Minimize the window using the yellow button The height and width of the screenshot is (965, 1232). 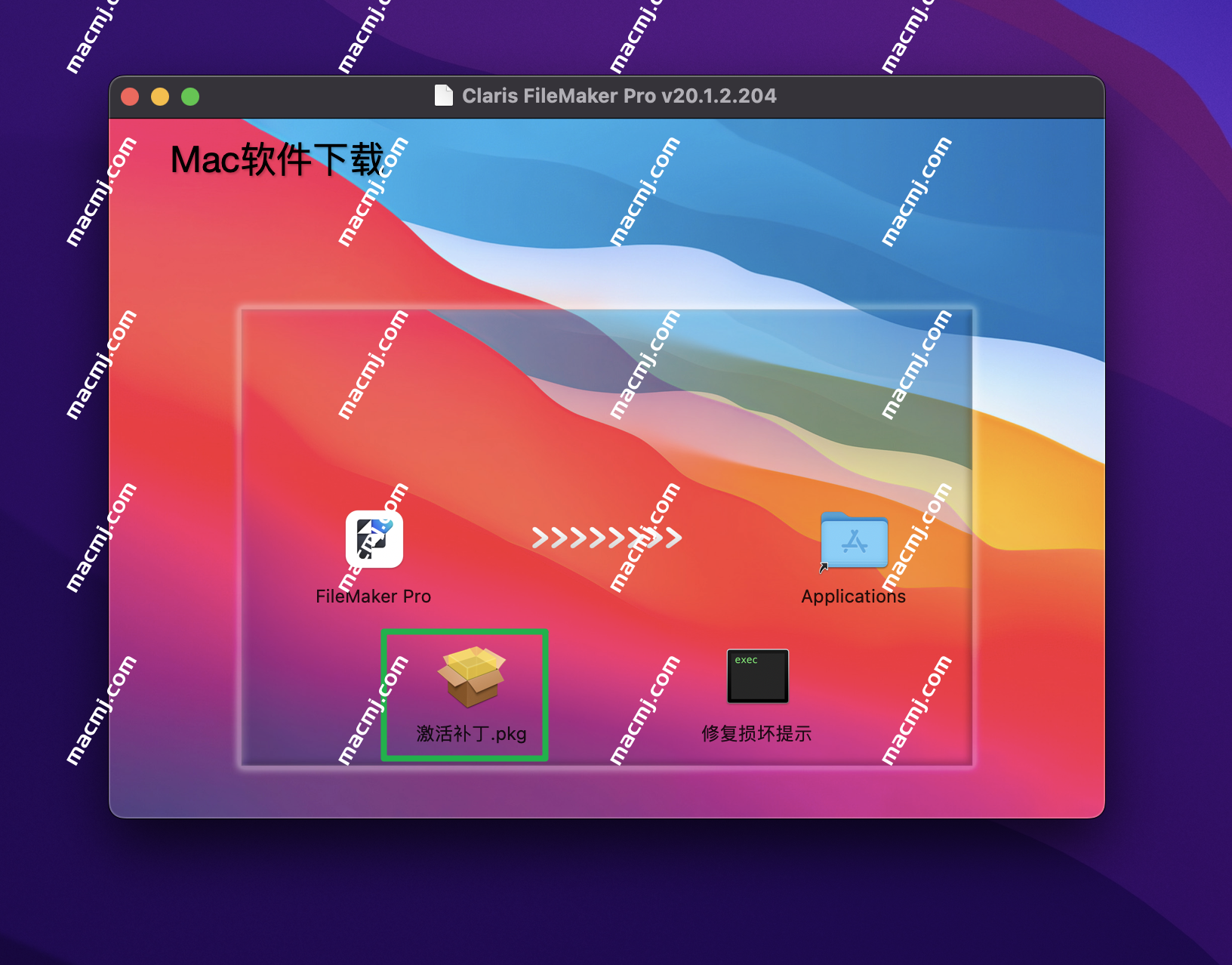(160, 97)
